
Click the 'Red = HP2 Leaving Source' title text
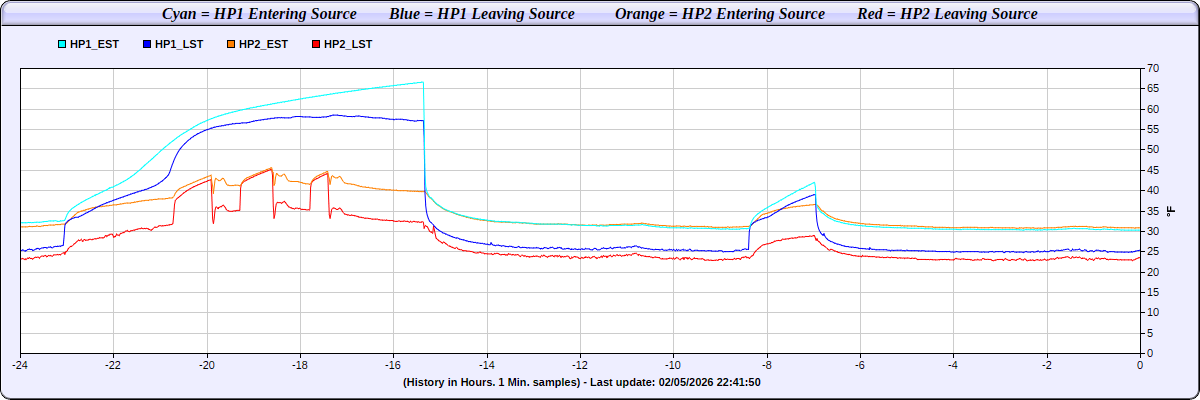pyautogui.click(x=947, y=14)
